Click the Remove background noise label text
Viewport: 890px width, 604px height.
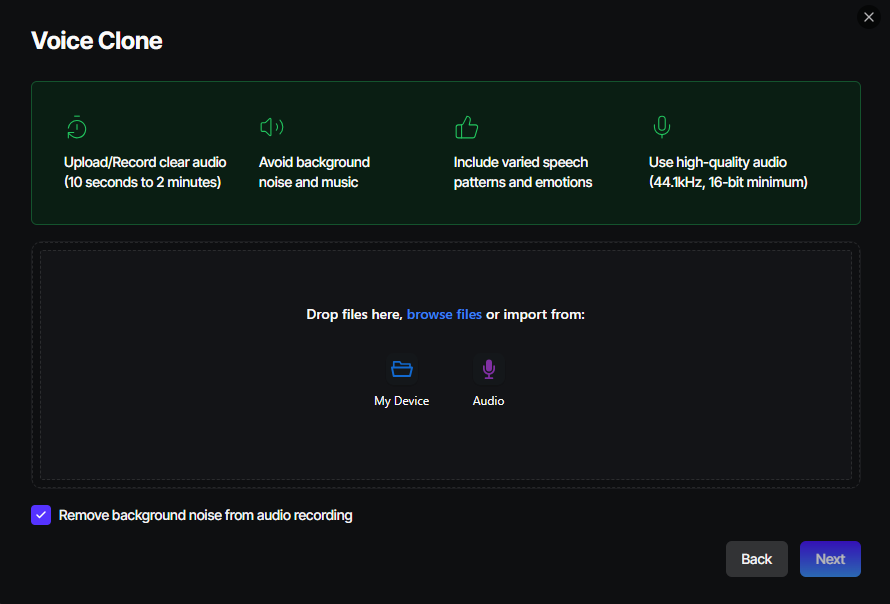pyautogui.click(x=205, y=515)
